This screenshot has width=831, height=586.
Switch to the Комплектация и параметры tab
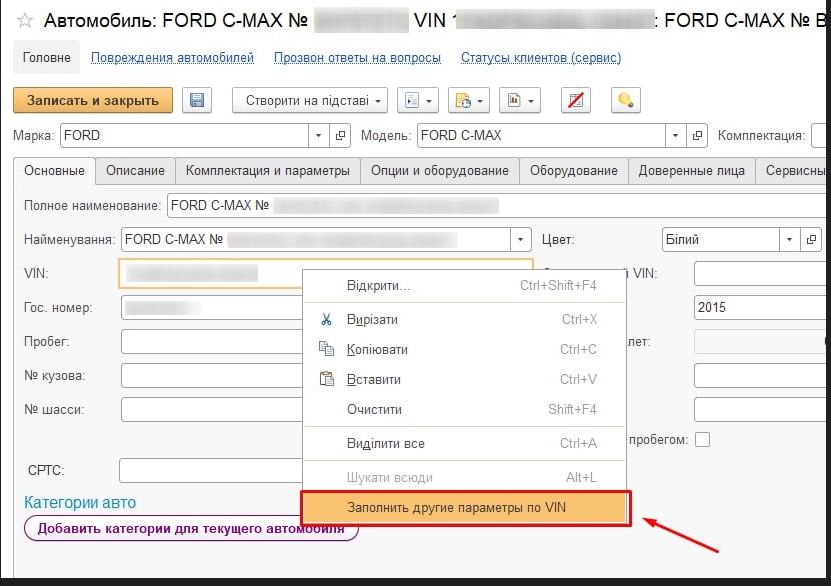[x=267, y=171]
